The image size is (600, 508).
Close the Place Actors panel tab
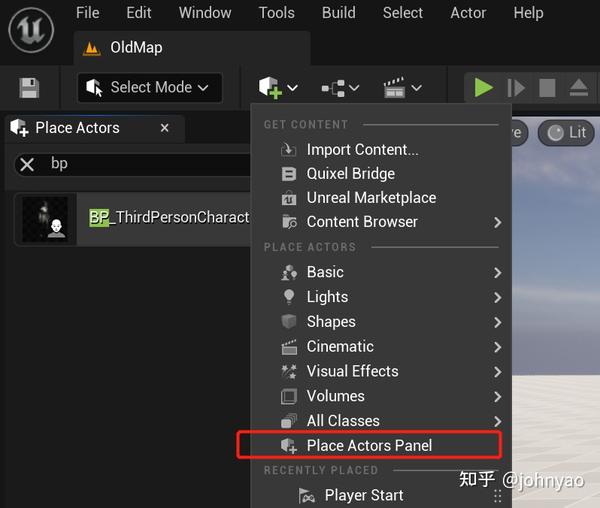165,128
